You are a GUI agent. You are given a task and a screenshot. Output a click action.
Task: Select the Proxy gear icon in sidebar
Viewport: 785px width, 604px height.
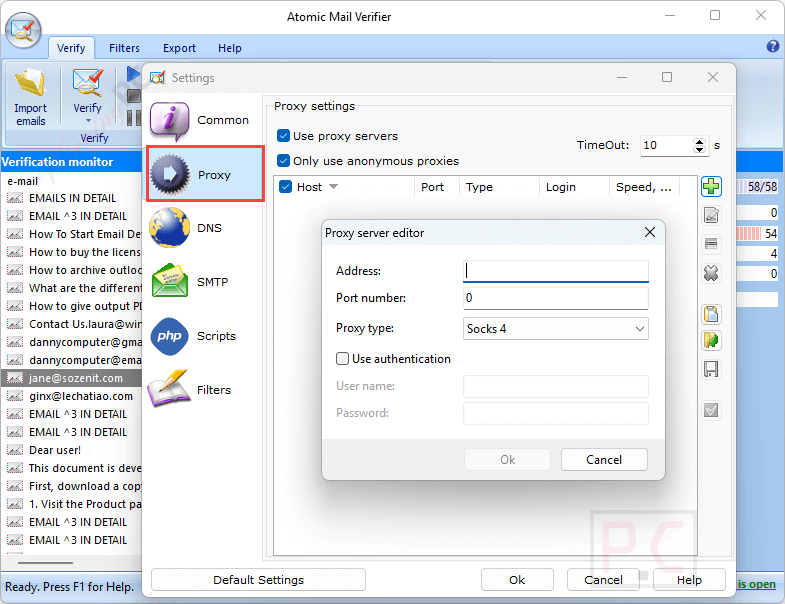tap(170, 174)
